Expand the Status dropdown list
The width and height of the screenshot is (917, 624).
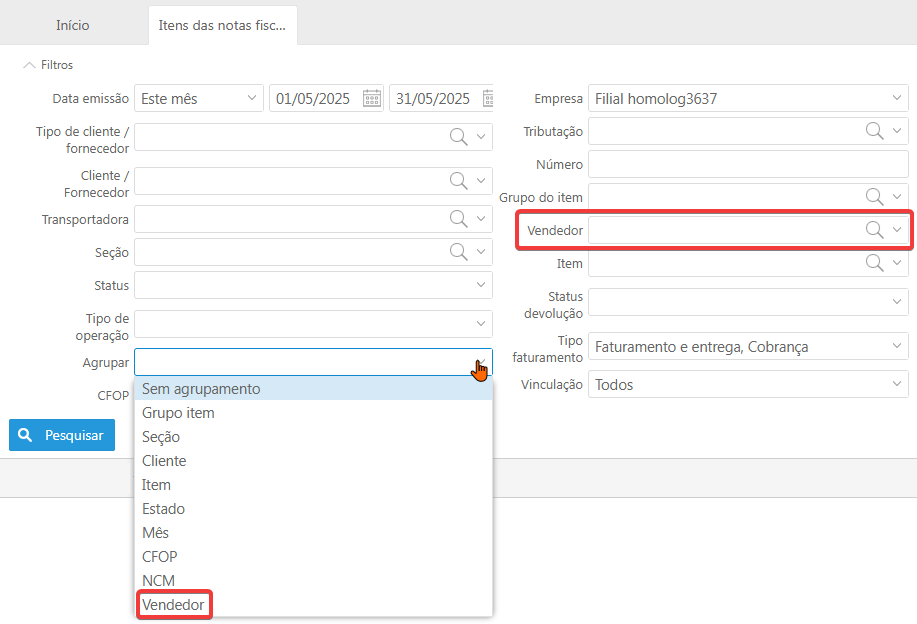[x=481, y=285]
